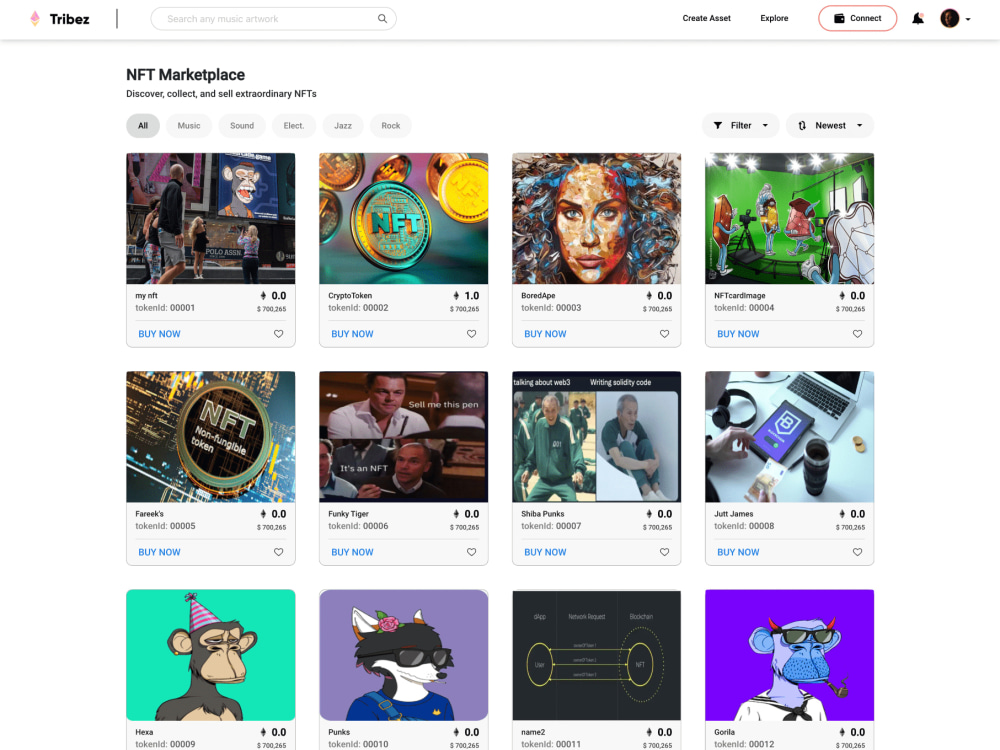This screenshot has height=750, width=1000.
Task: Select the Sound category tab
Action: tap(242, 126)
